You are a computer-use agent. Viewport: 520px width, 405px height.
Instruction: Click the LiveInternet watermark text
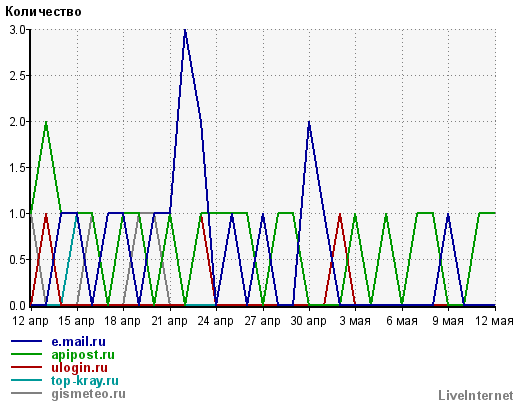tap(476, 396)
